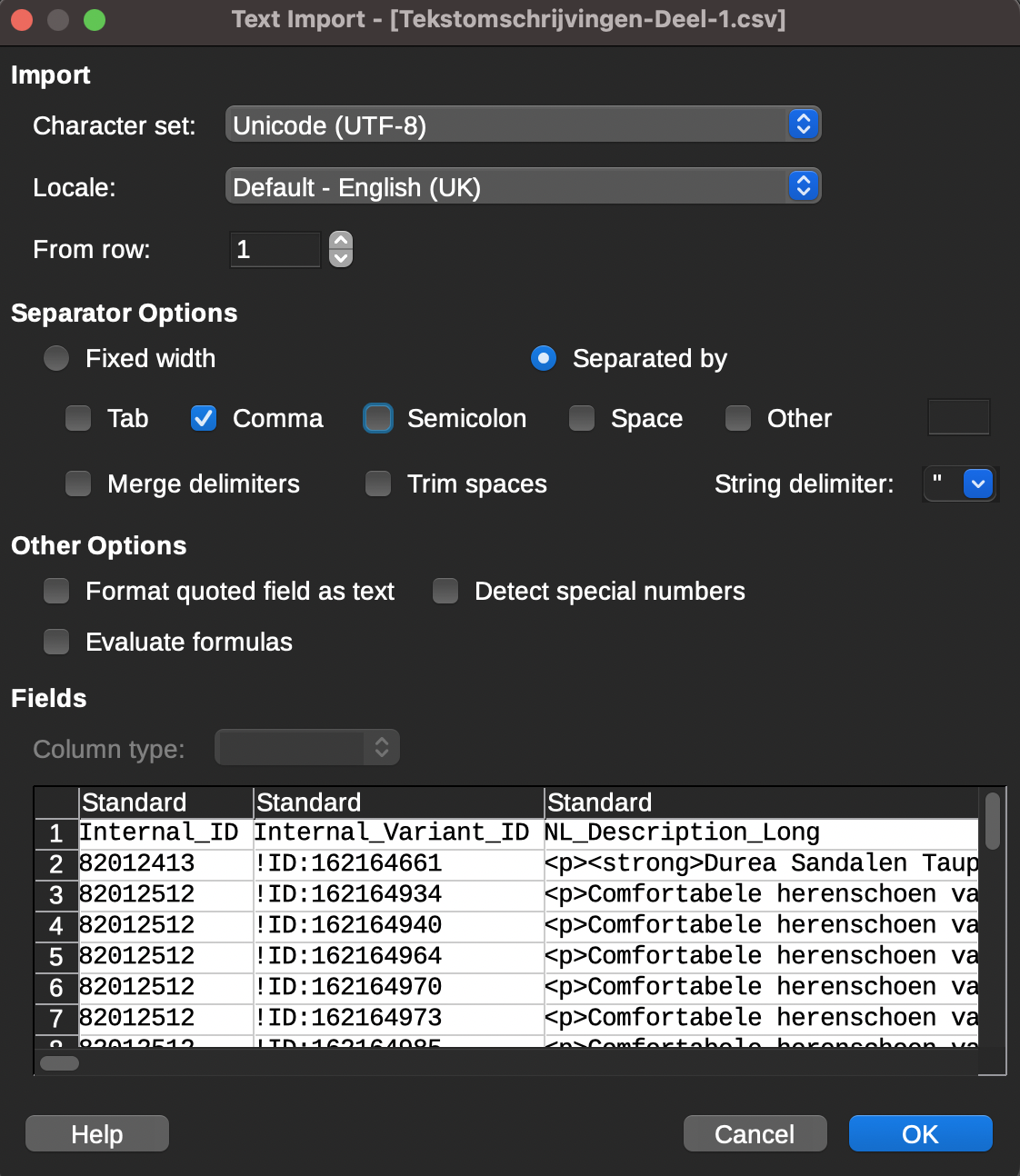Screen dimensions: 1020x1176
Task: Enable the Tab separator checkbox
Action: (78, 418)
